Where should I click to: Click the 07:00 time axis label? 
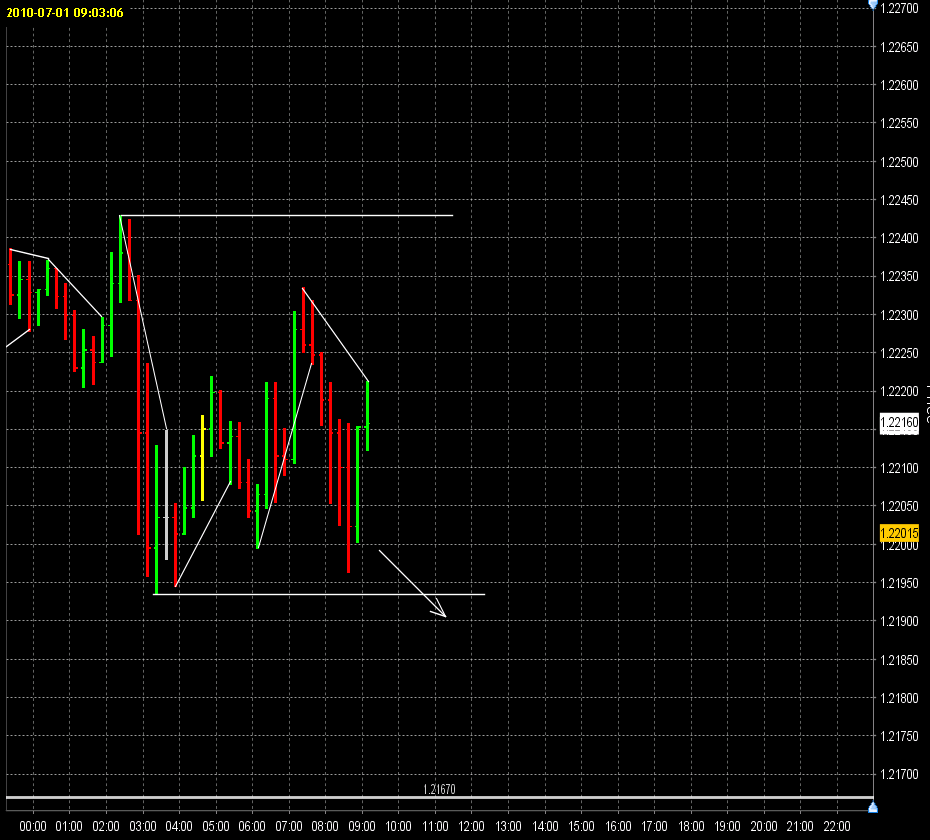point(289,826)
